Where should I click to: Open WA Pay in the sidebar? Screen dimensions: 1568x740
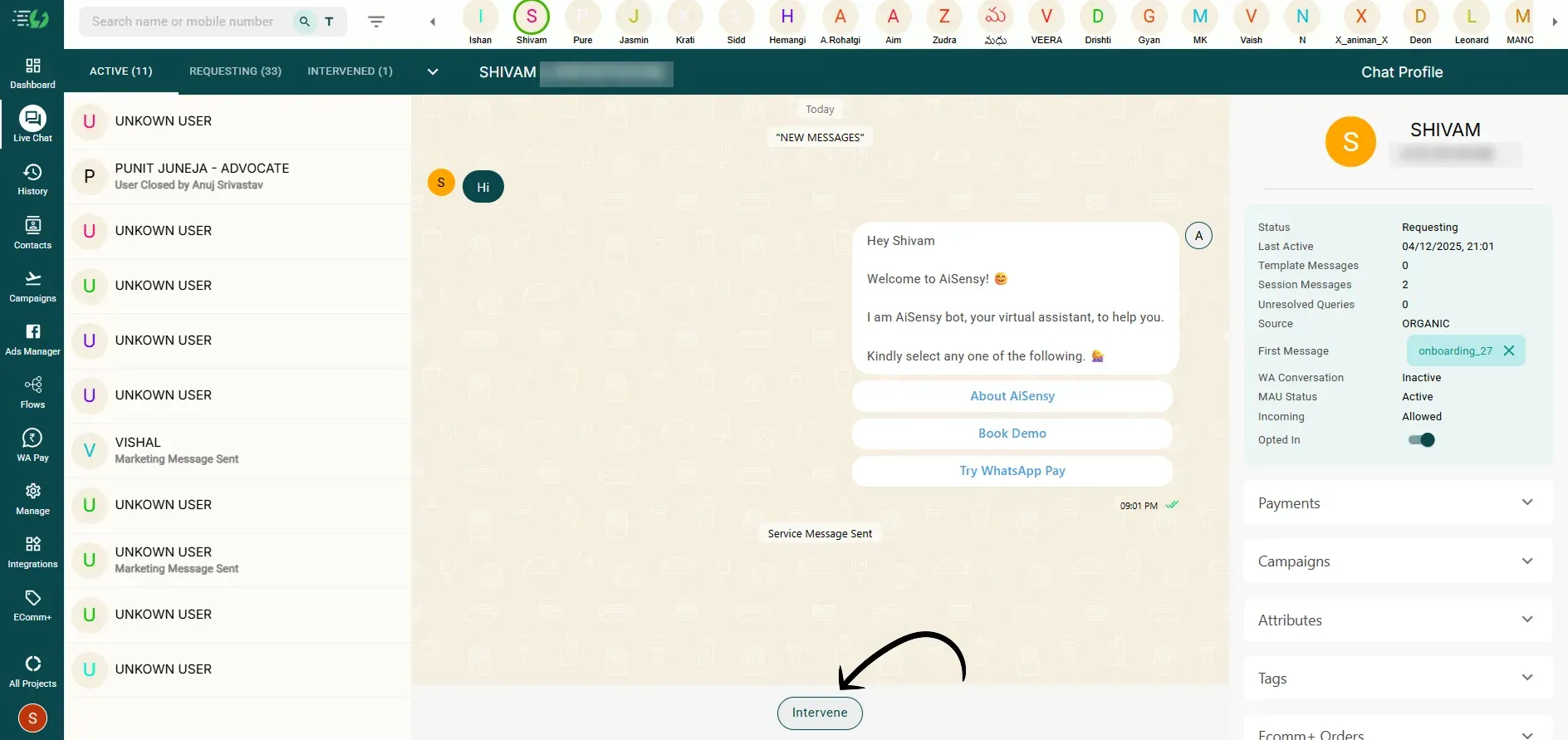[32, 445]
